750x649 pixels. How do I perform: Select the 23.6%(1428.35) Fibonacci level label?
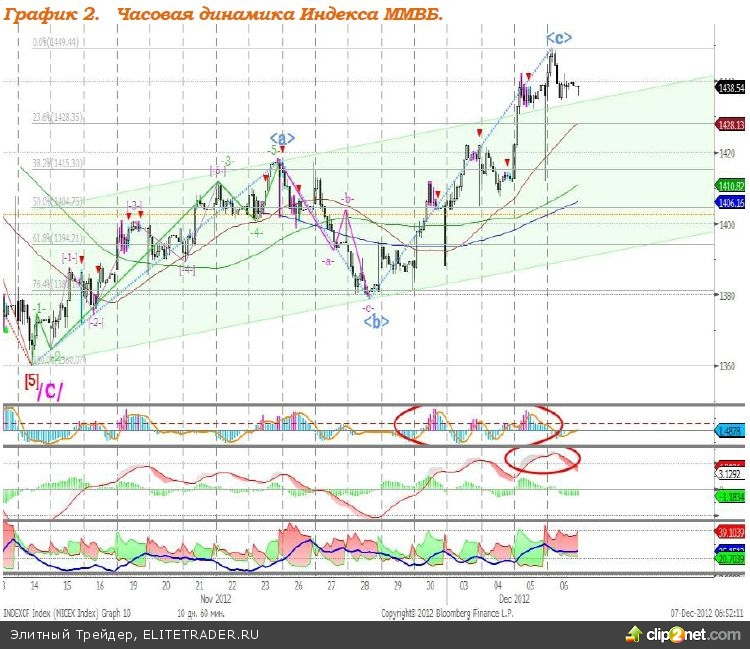coord(55,118)
